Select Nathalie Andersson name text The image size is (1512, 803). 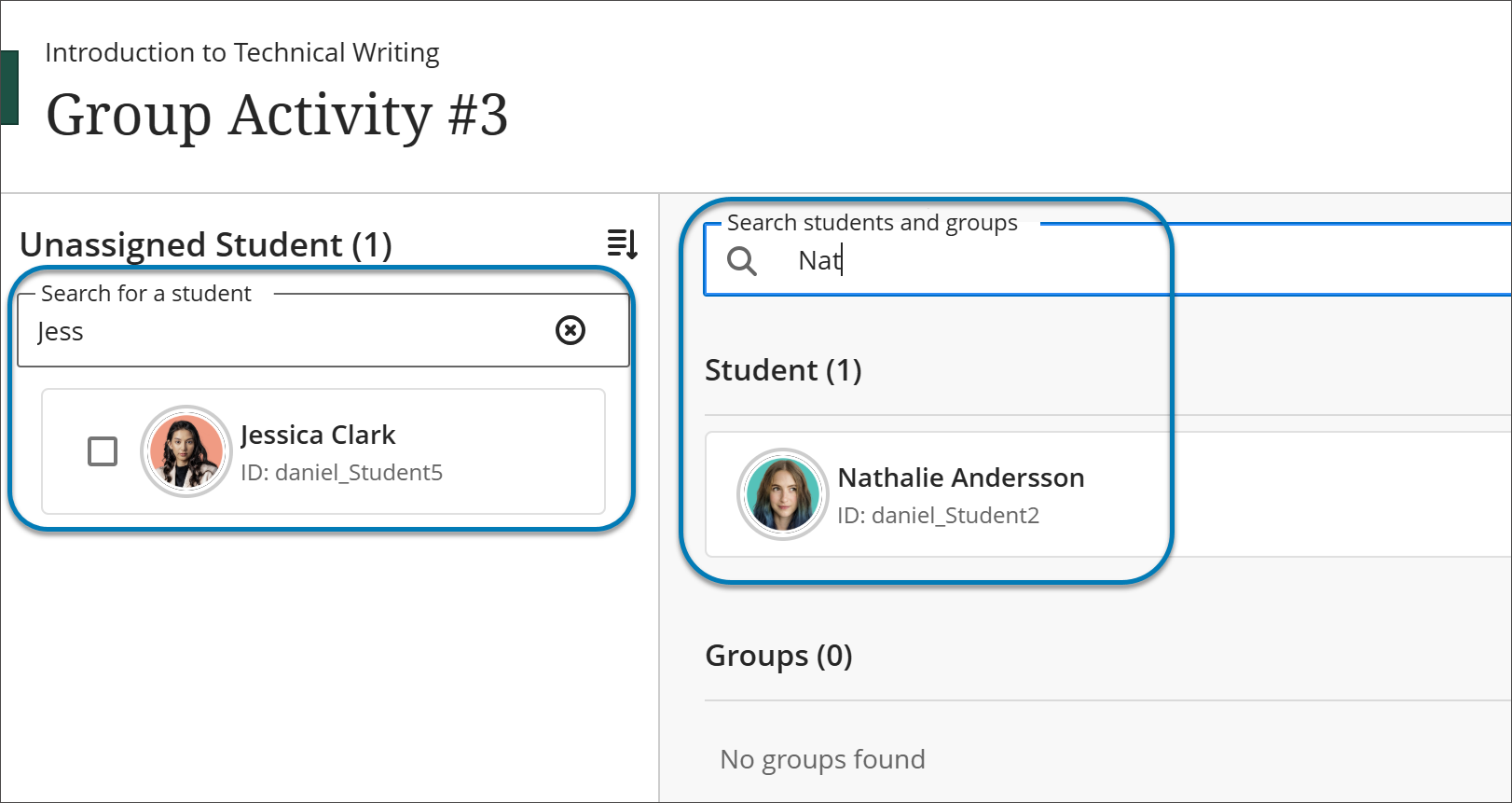pos(961,478)
